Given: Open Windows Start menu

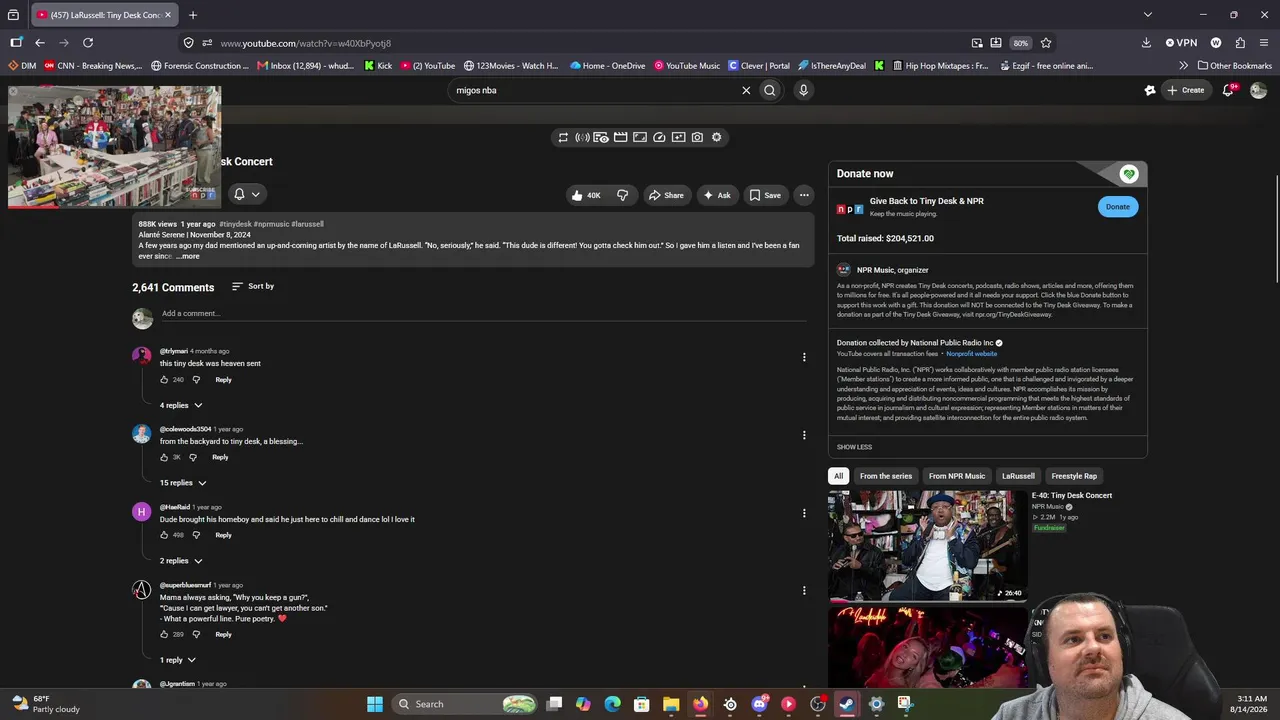Looking at the screenshot, I should pos(375,704).
